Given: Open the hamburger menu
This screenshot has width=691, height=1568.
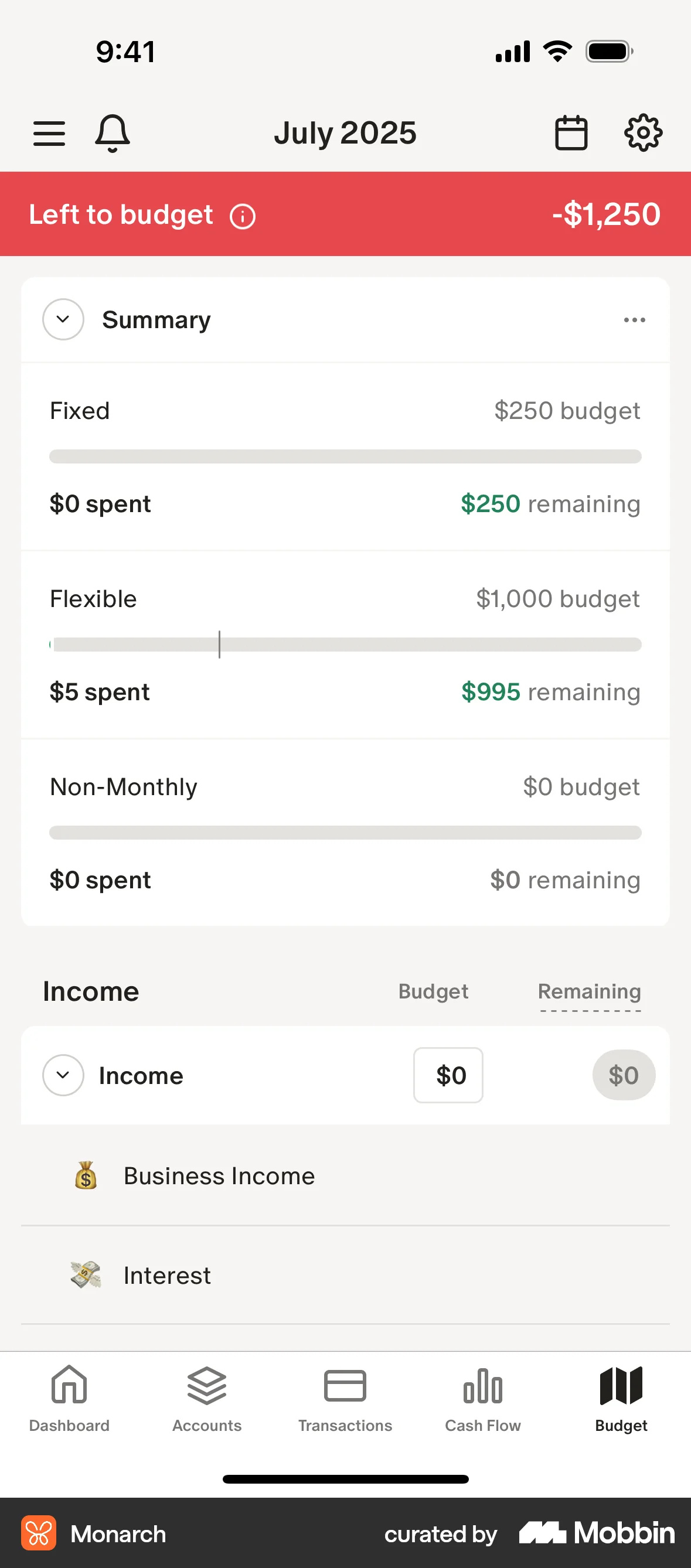Looking at the screenshot, I should pos(49,134).
